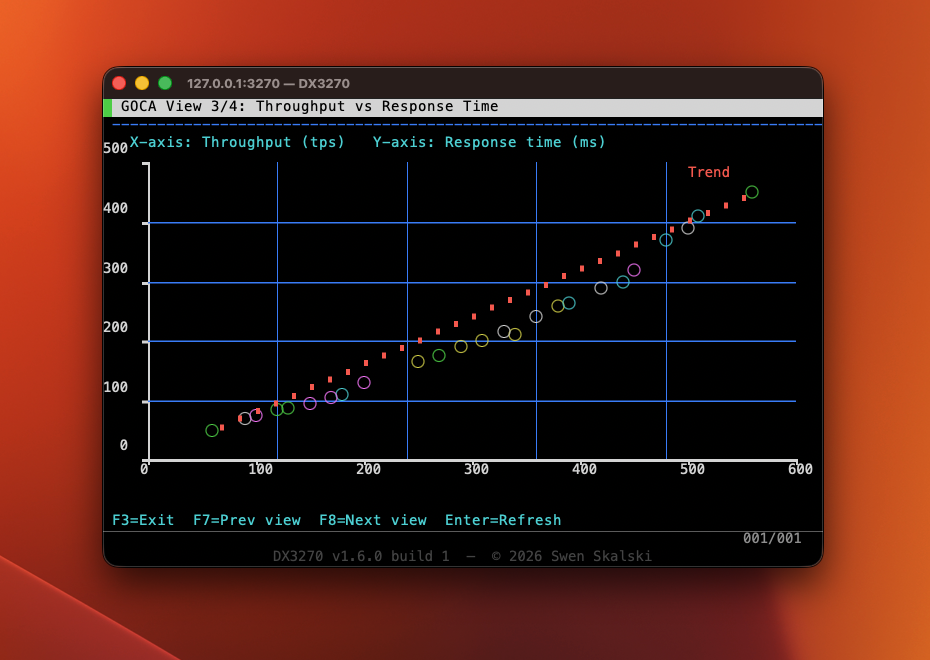
Task: Click the yellow minimize window button
Action: coord(142,83)
